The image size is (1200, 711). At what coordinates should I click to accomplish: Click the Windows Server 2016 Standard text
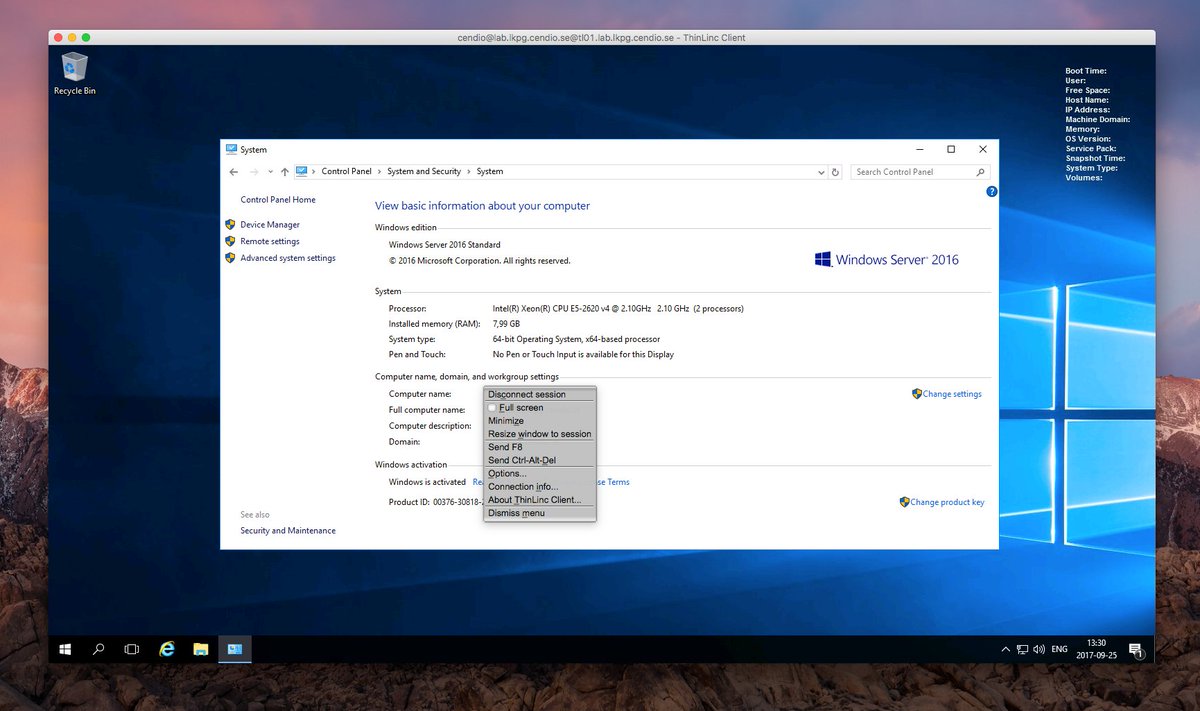click(x=445, y=245)
